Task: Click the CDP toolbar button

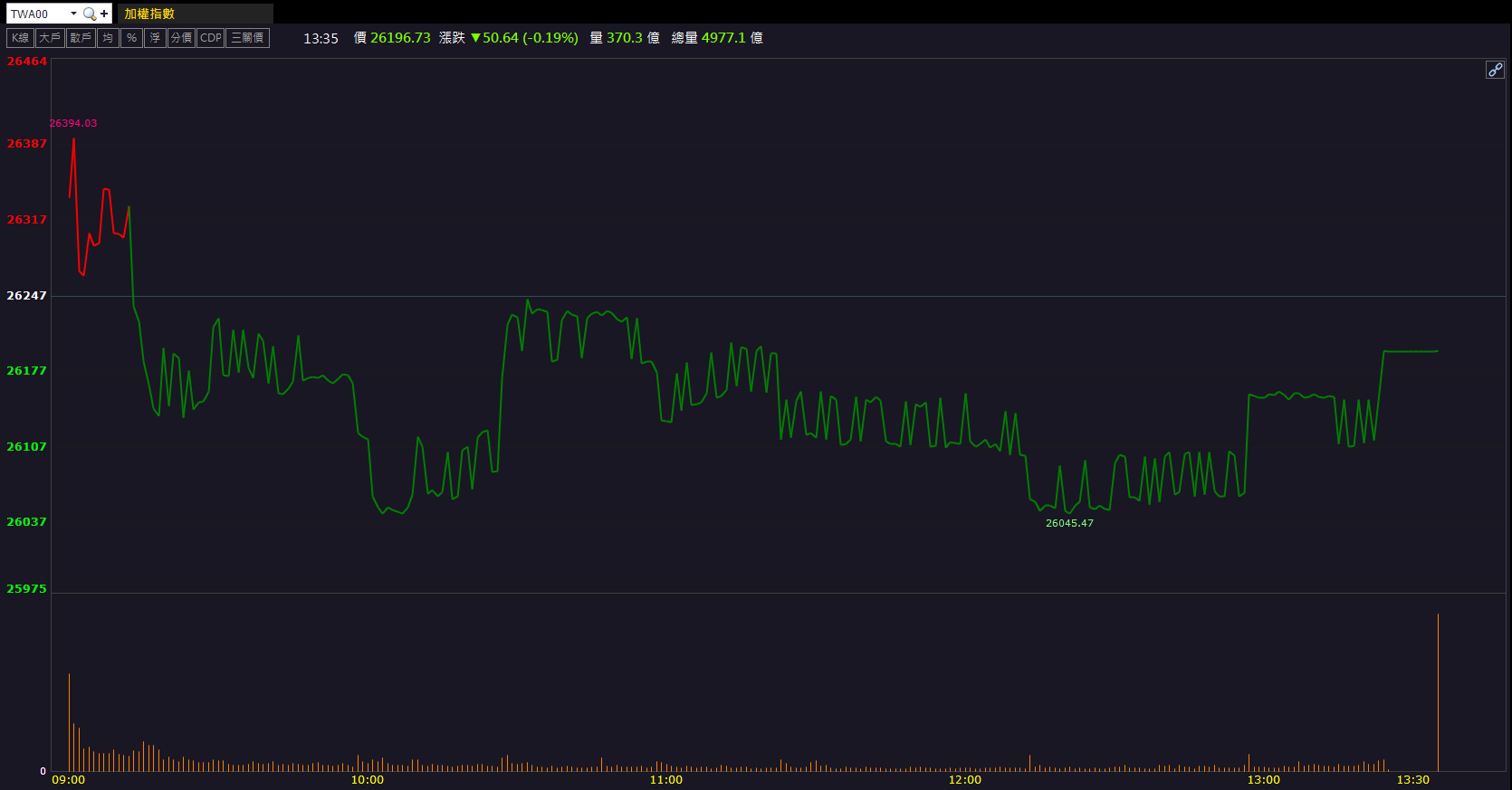Action: (210, 38)
